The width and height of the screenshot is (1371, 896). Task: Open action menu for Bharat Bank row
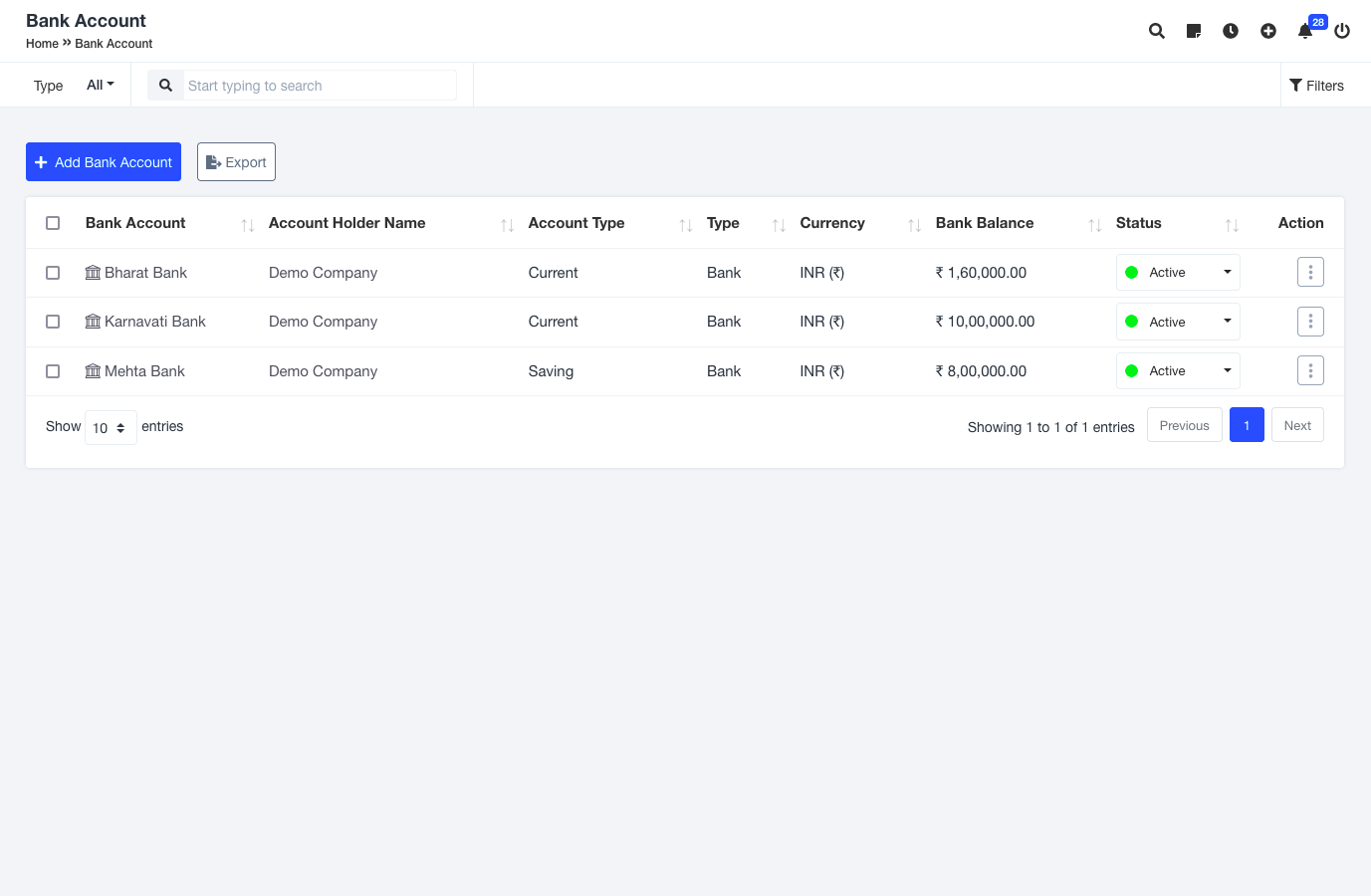[1310, 272]
